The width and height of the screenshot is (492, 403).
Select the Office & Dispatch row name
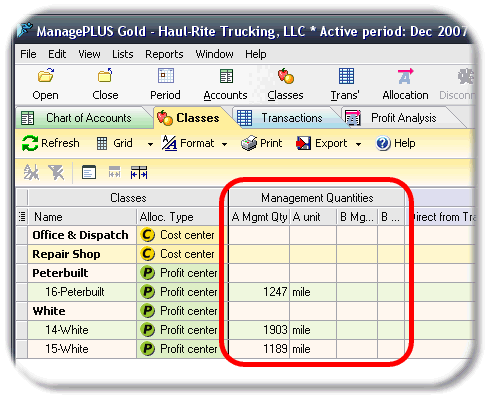coord(80,235)
